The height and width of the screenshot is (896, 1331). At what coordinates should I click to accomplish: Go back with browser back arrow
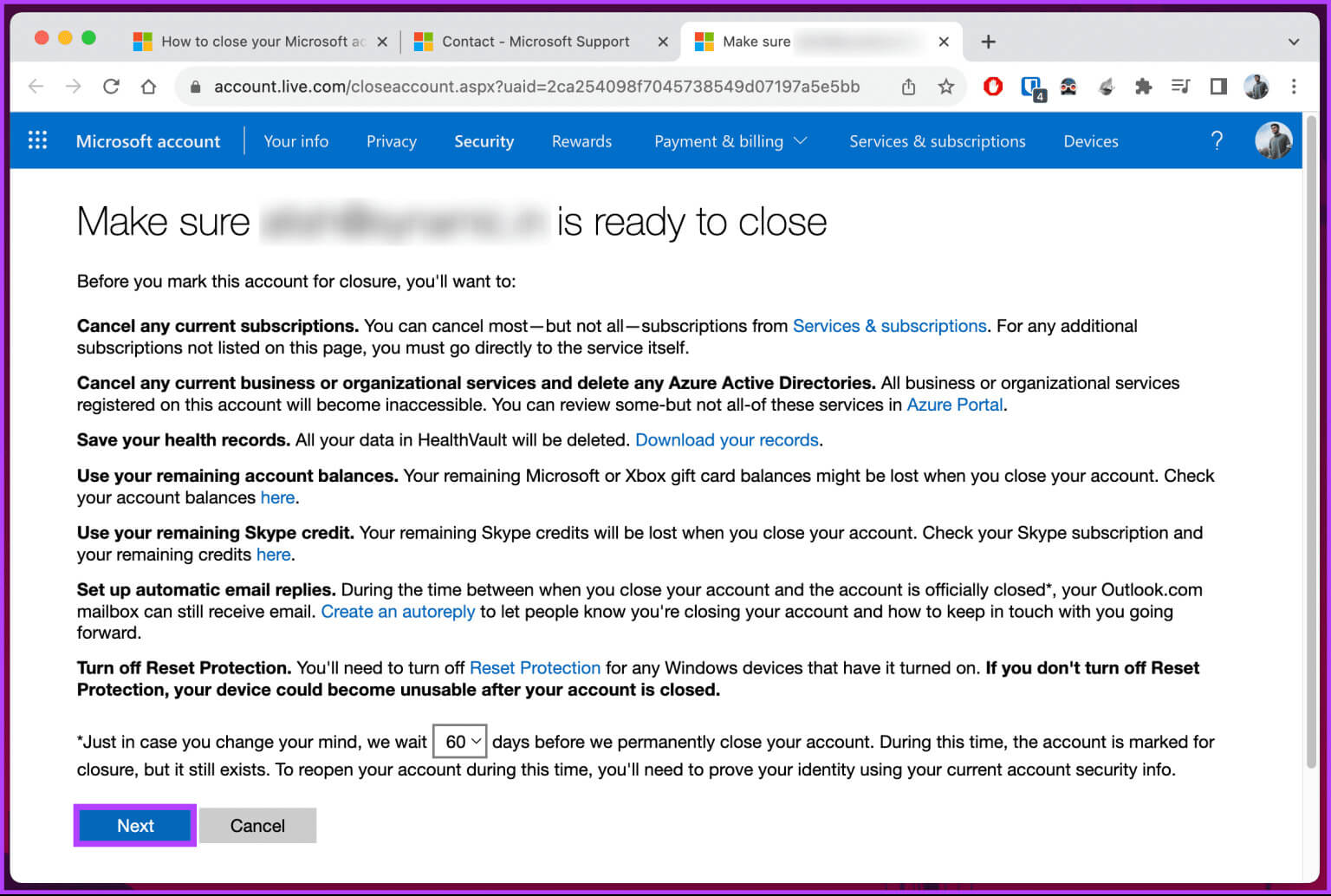36,87
